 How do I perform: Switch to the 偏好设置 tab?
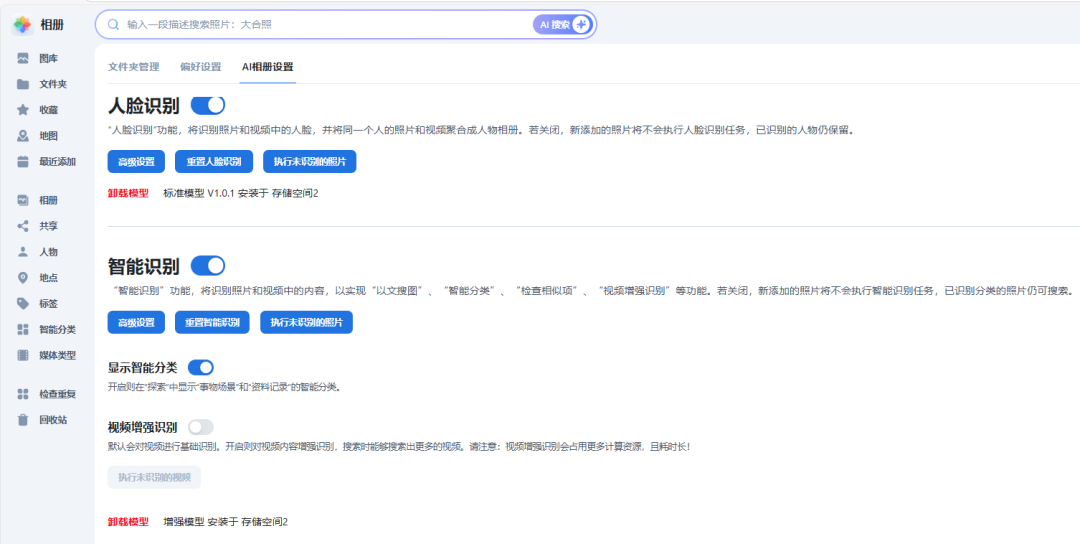point(200,67)
